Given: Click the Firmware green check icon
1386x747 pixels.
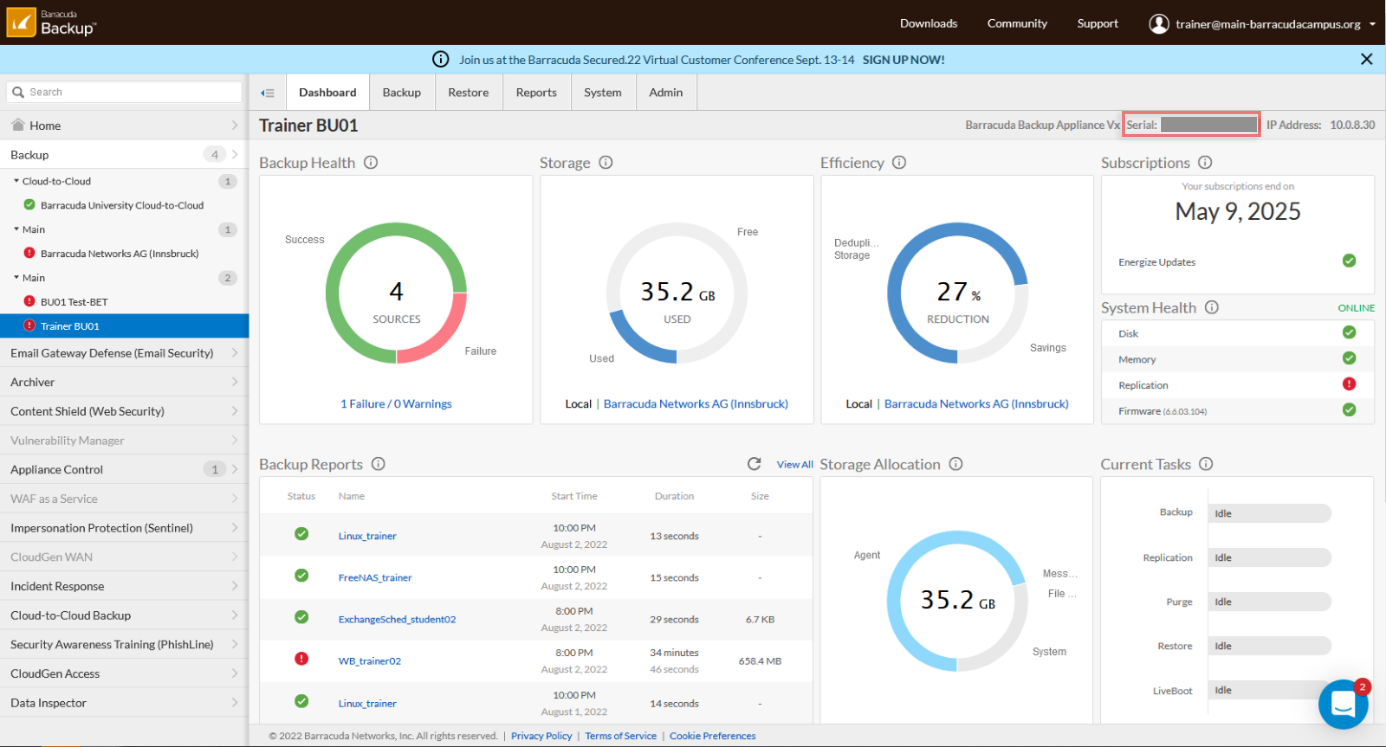Looking at the screenshot, I should [x=1349, y=410].
